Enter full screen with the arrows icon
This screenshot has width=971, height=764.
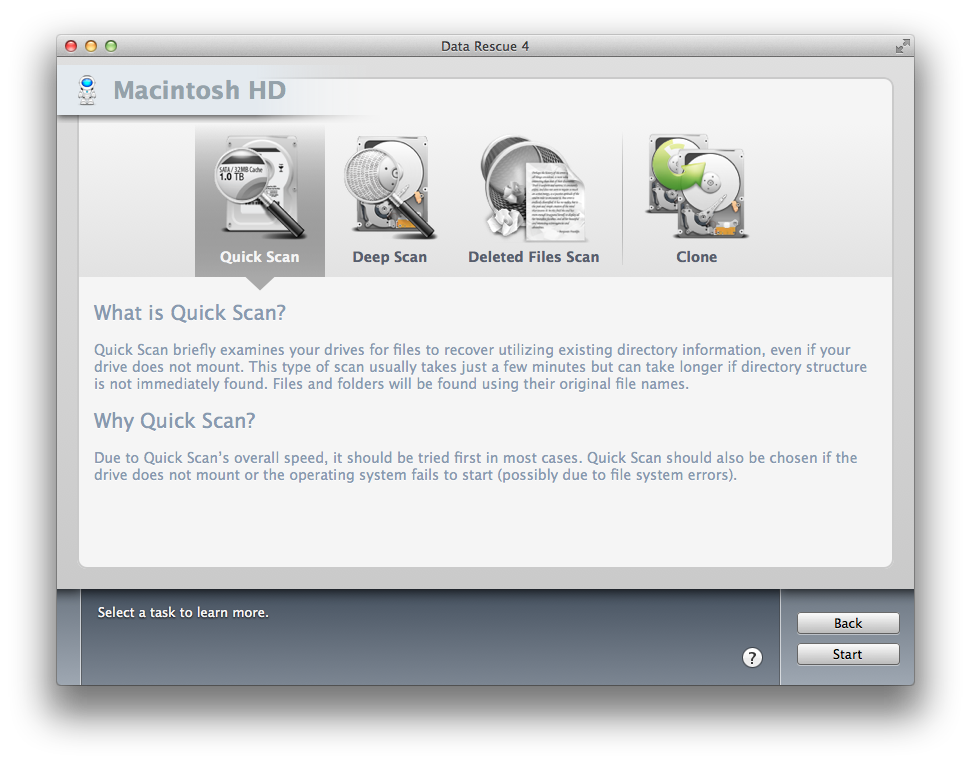tap(902, 46)
